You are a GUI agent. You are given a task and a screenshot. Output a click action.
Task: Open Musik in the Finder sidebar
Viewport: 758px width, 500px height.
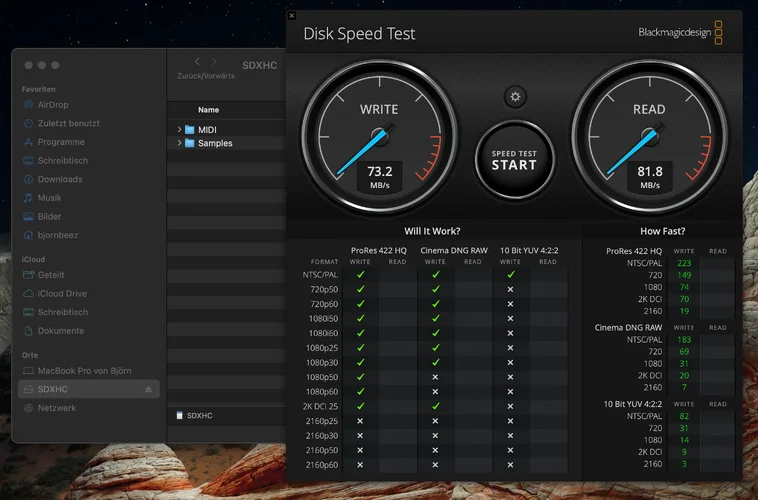49,198
